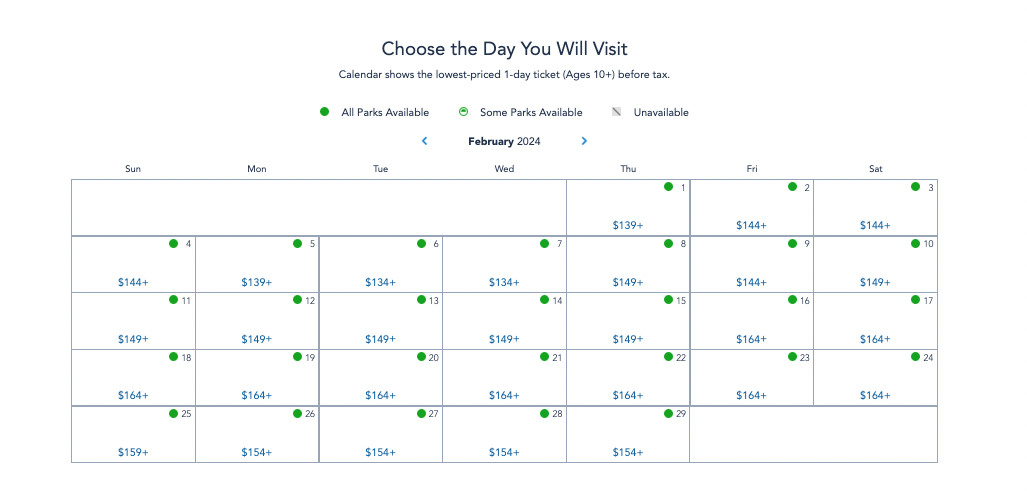Screen dimensions: 1027x496
Task: Choose February 3 for your visit
Action: tap(875, 208)
